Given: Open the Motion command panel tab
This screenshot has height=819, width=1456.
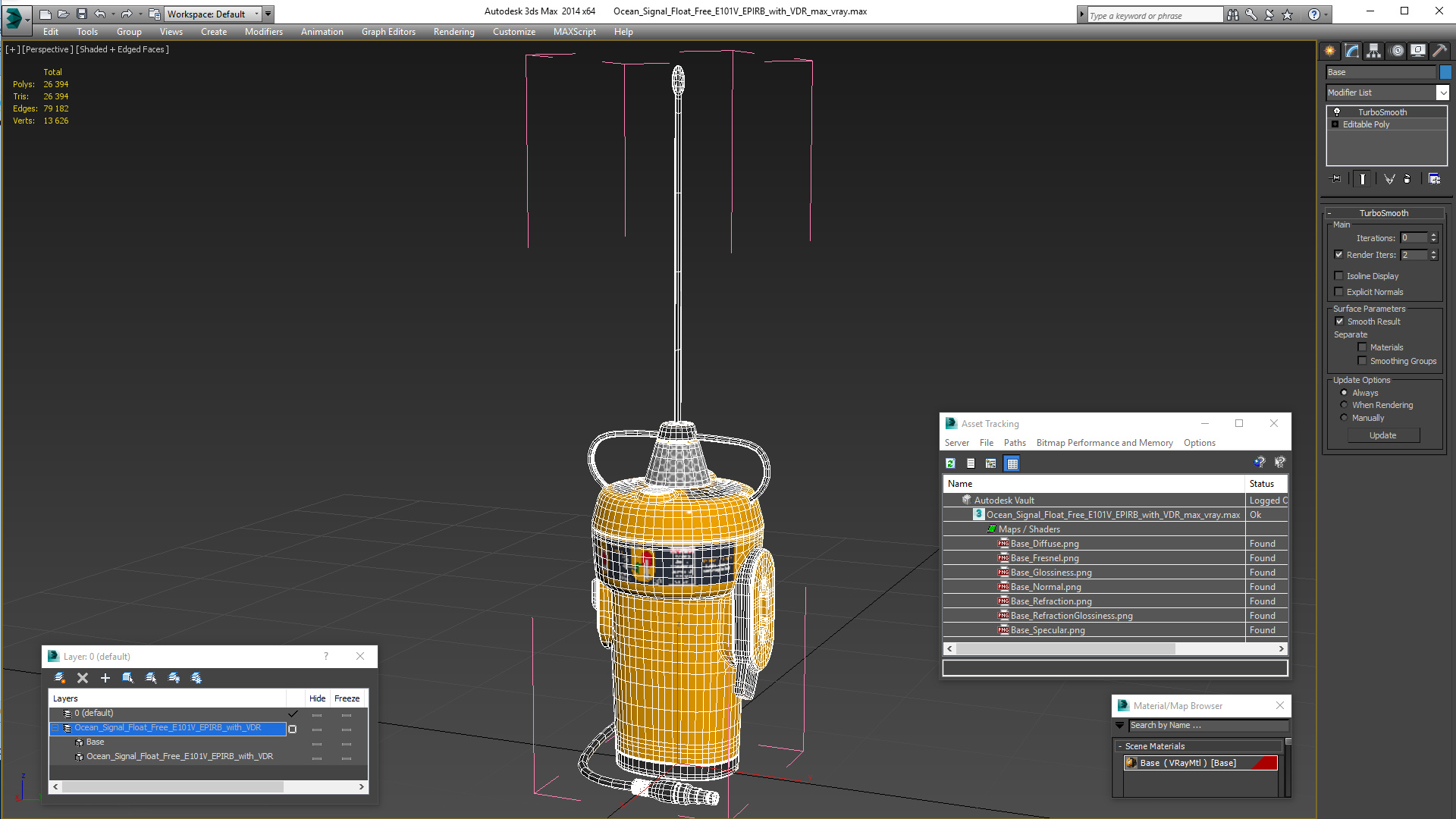Looking at the screenshot, I should coord(1397,51).
